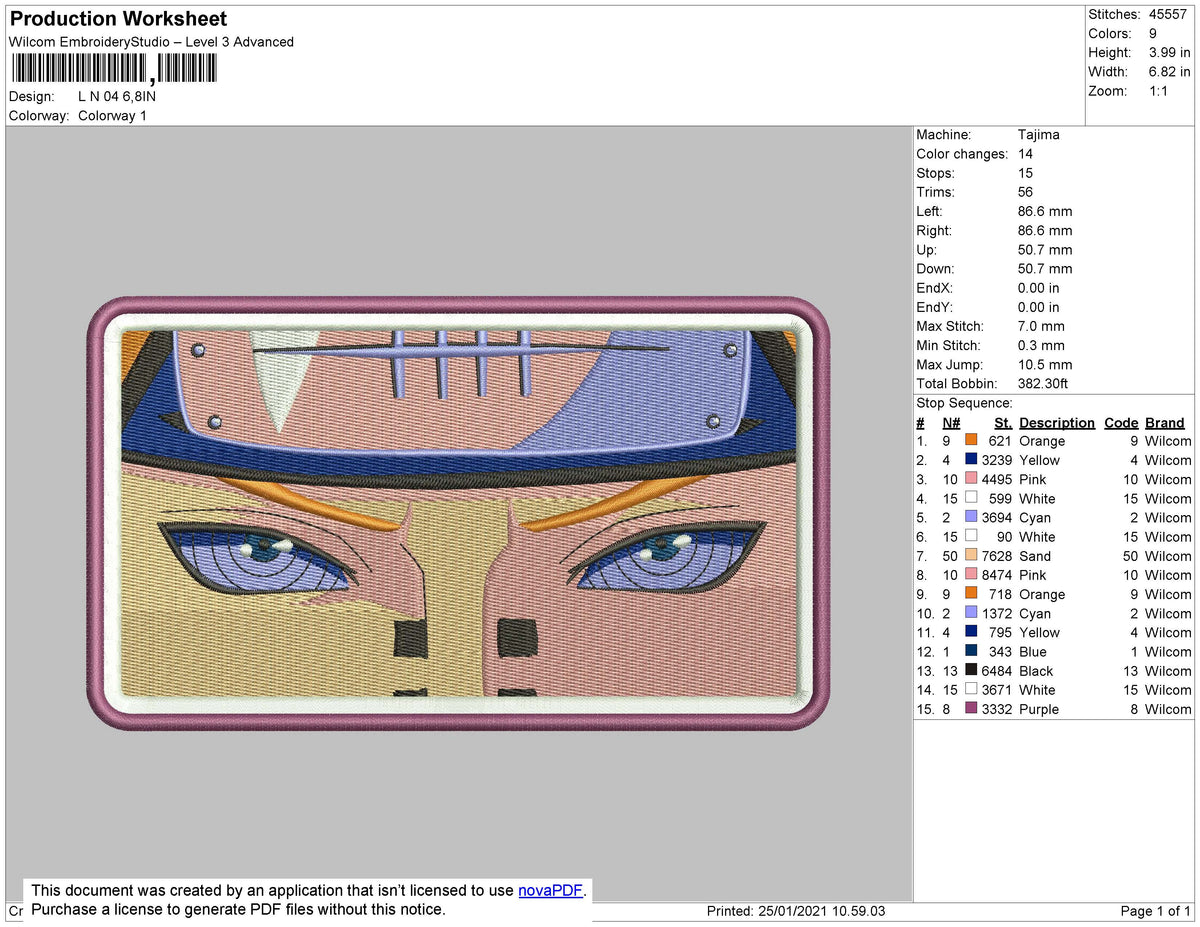Image resolution: width=1200 pixels, height=927 pixels.
Task: Select the Left value 86.6 mm
Action: click(1045, 211)
